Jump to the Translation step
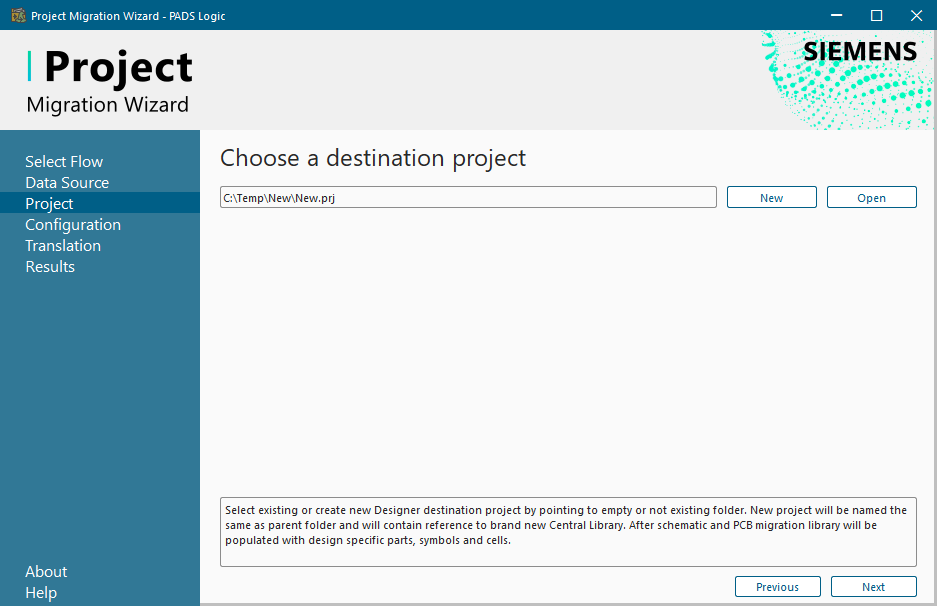This screenshot has height=606, width=937. pyautogui.click(x=63, y=246)
